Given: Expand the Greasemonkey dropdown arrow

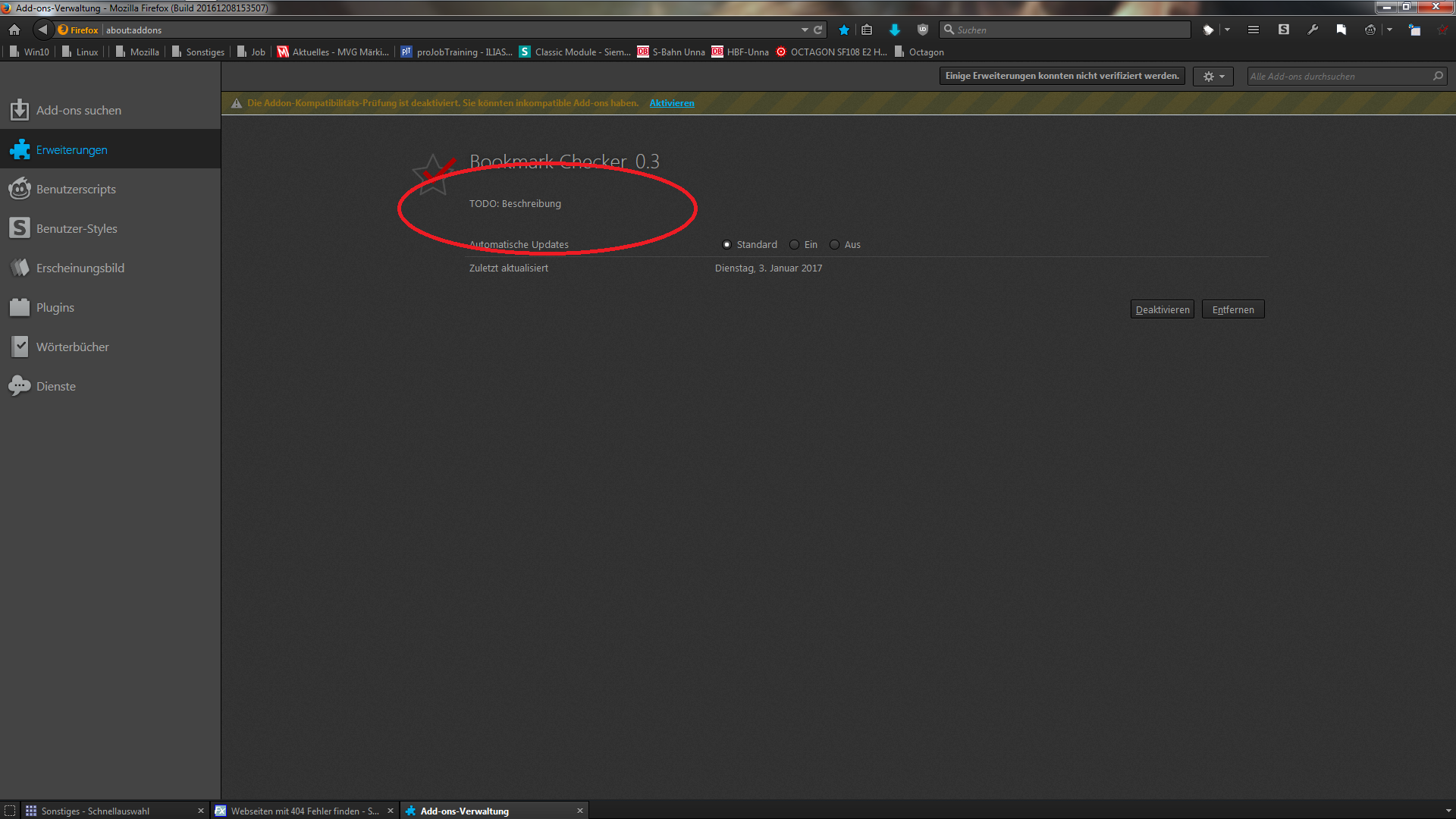Looking at the screenshot, I should (x=1389, y=30).
